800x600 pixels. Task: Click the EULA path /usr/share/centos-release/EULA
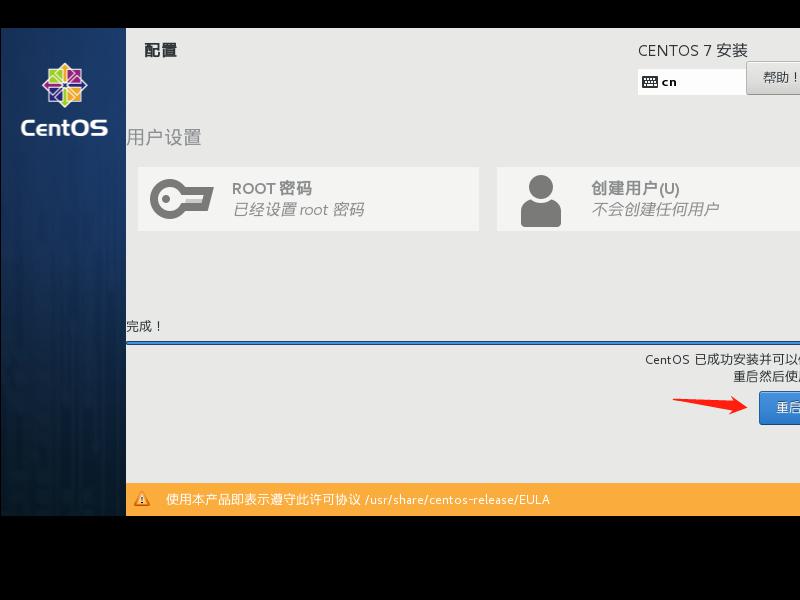click(455, 499)
